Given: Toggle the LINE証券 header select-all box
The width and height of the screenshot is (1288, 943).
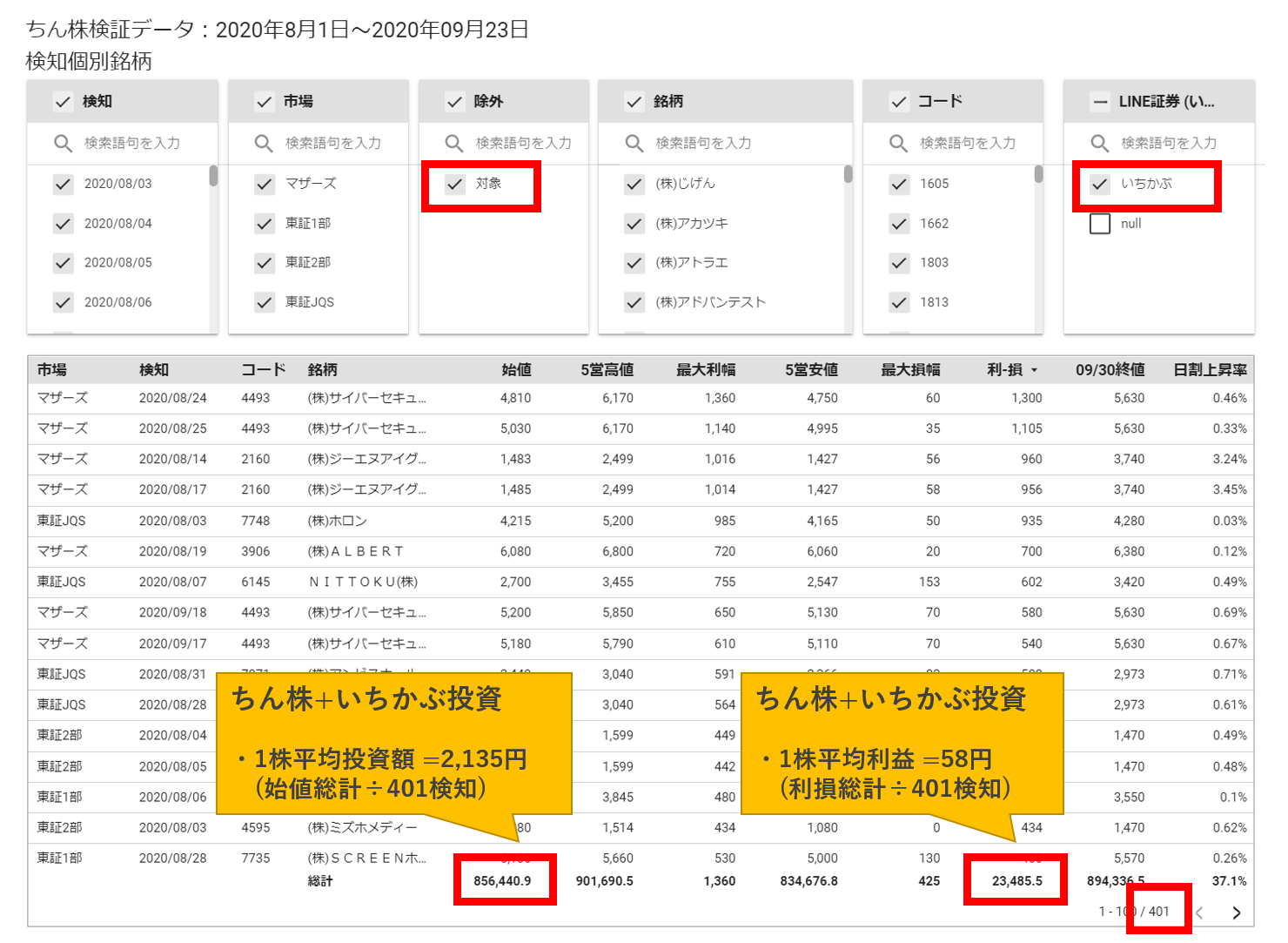Looking at the screenshot, I should pos(1100,102).
